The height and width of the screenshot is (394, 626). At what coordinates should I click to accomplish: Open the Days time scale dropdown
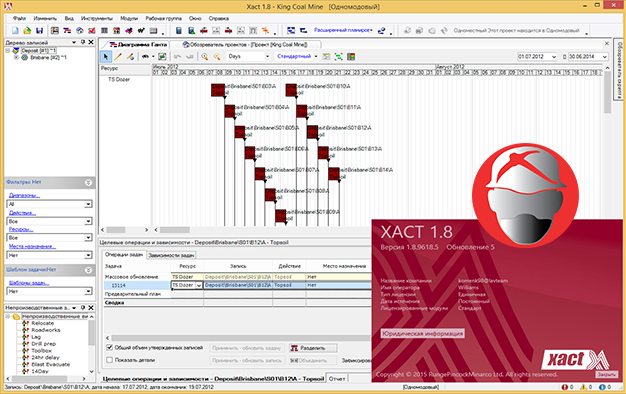[249, 57]
